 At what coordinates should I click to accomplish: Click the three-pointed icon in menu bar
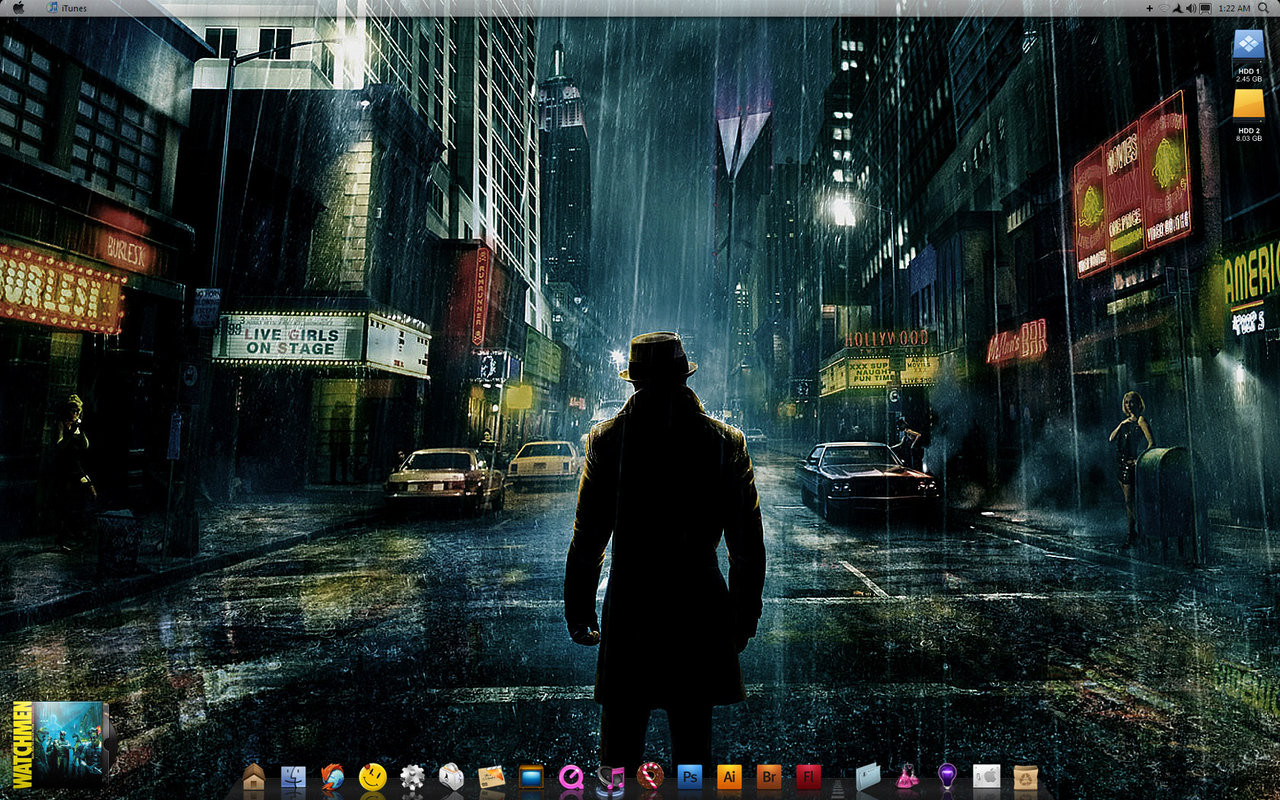(x=1177, y=8)
